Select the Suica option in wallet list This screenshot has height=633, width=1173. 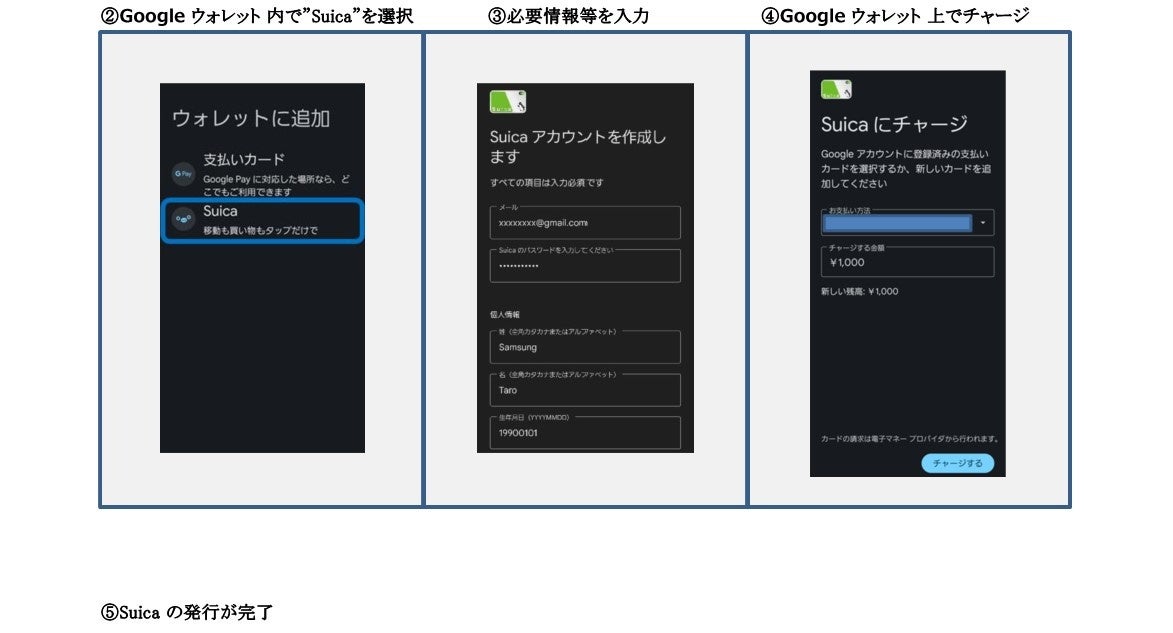(x=263, y=220)
